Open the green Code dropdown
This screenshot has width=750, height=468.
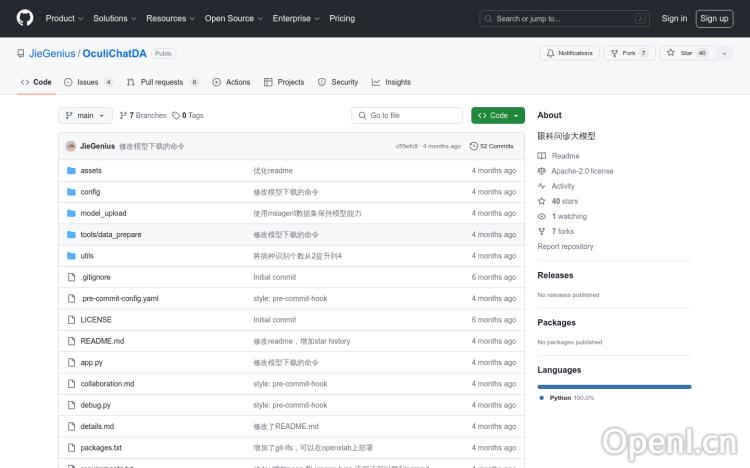[x=497, y=116]
